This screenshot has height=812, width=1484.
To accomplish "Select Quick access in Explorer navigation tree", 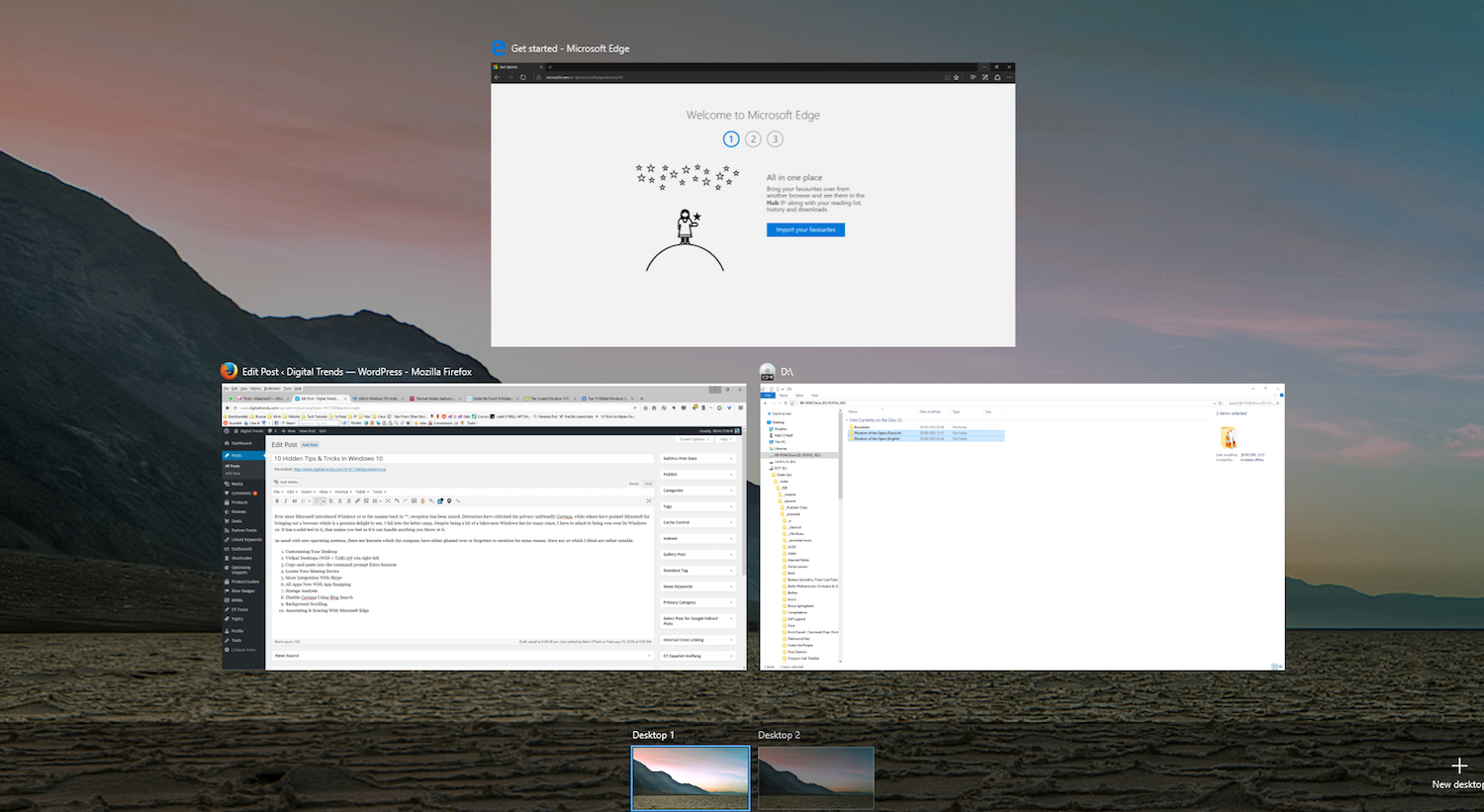I will point(782,413).
